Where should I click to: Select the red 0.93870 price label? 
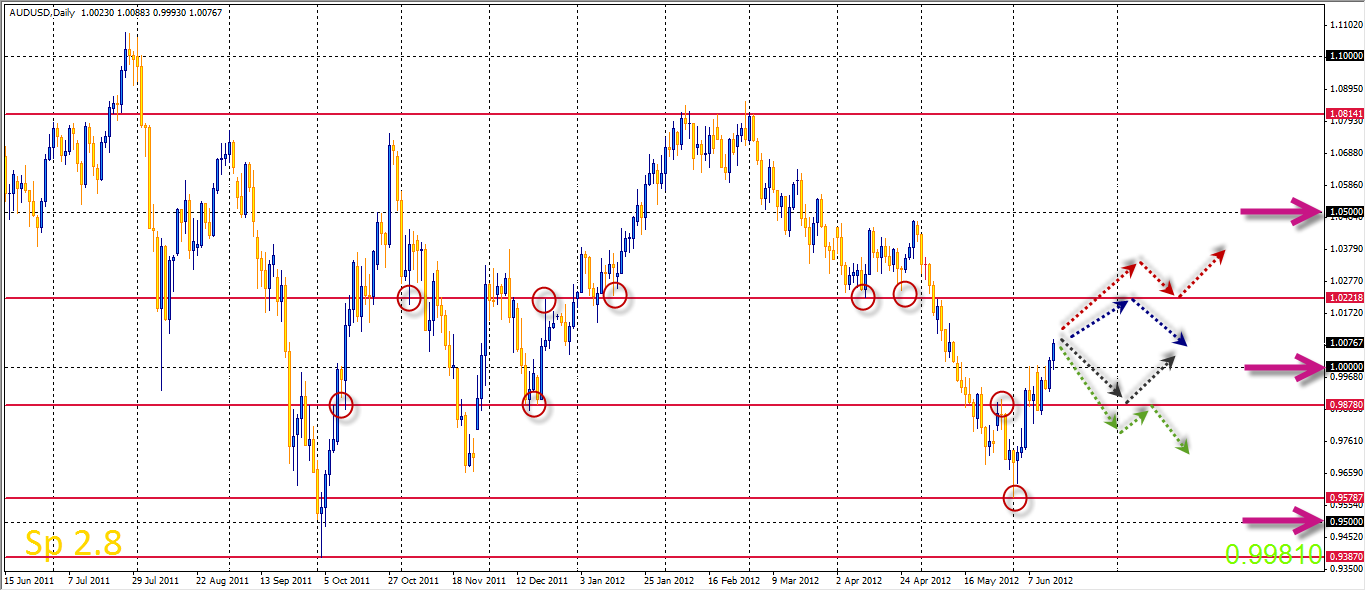pyautogui.click(x=1344, y=556)
